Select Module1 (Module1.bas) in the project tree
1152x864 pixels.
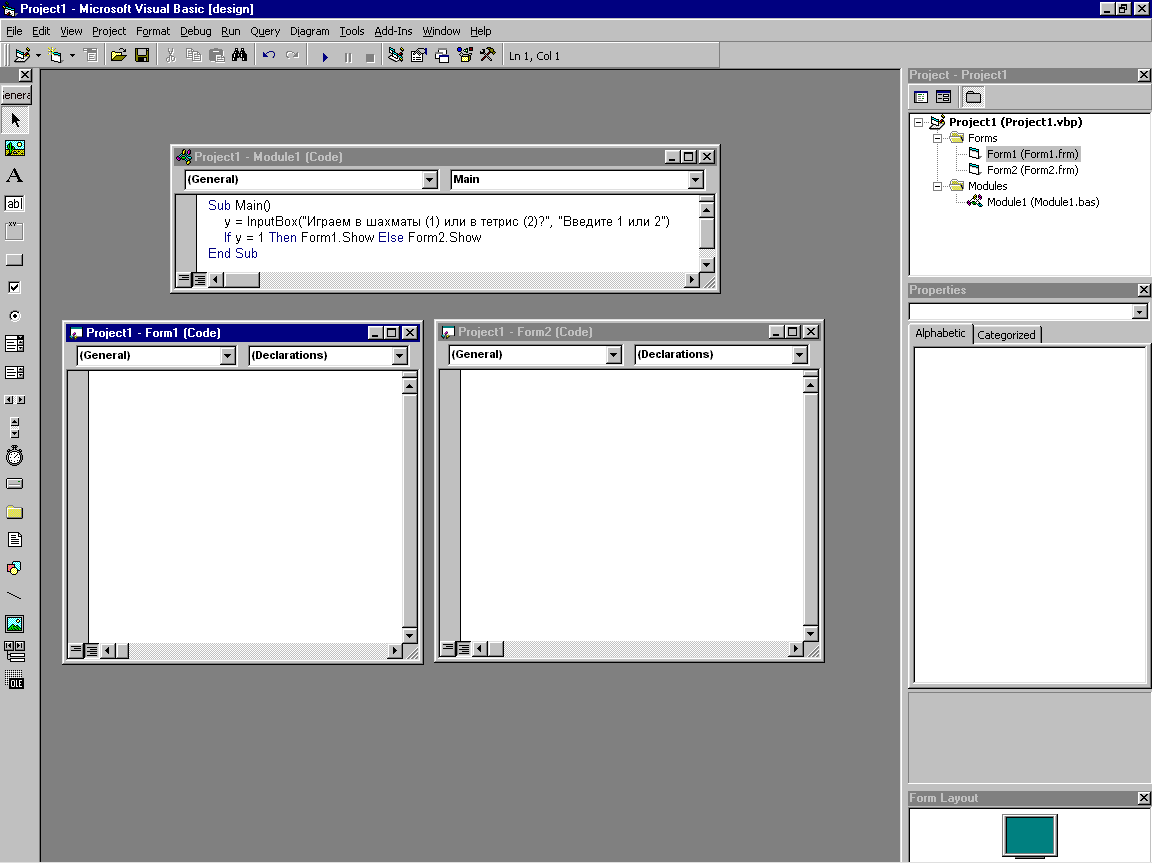tap(1043, 202)
